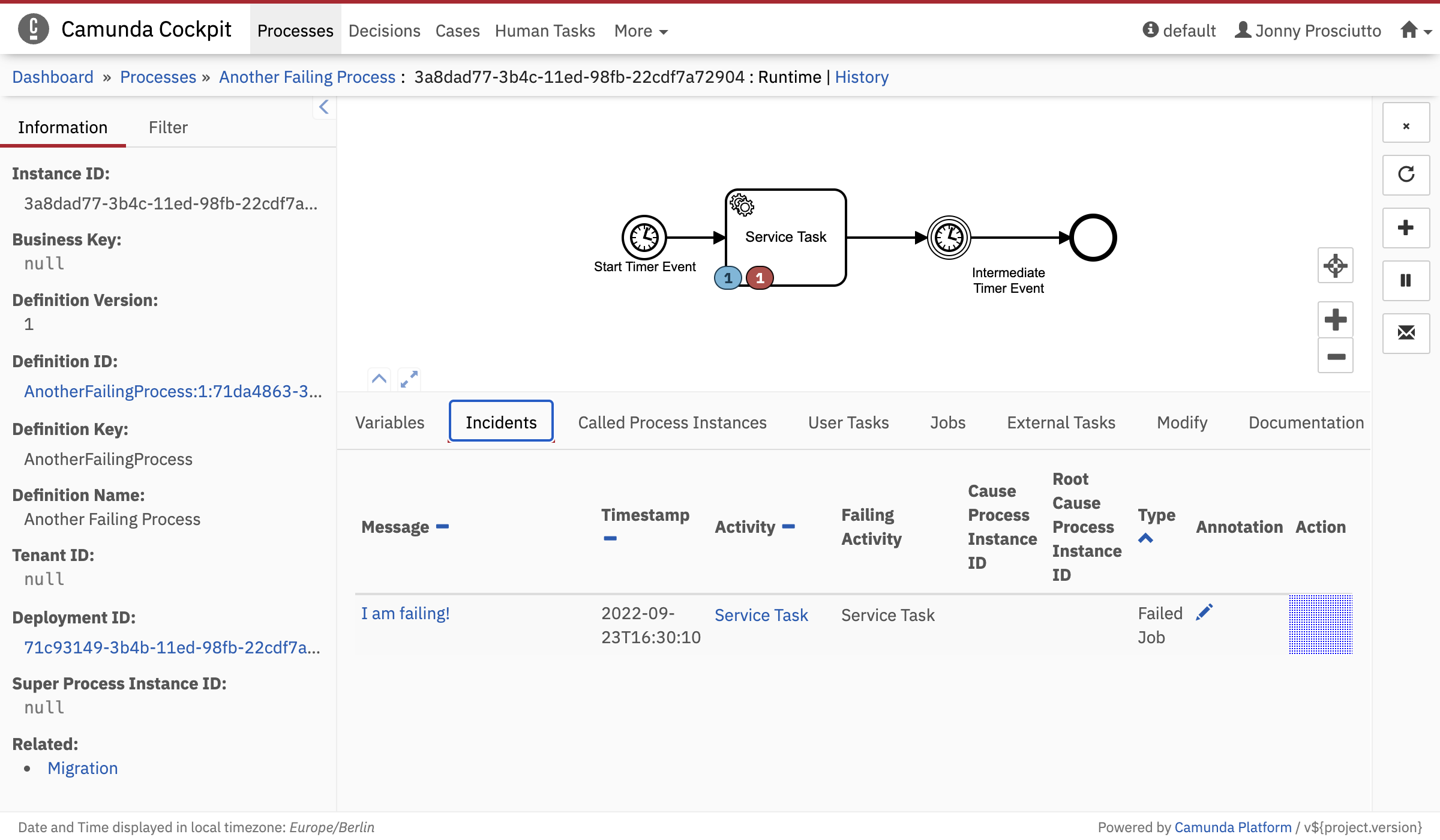This screenshot has width=1440, height=840.
Task: Open the Migration related link
Action: [83, 768]
